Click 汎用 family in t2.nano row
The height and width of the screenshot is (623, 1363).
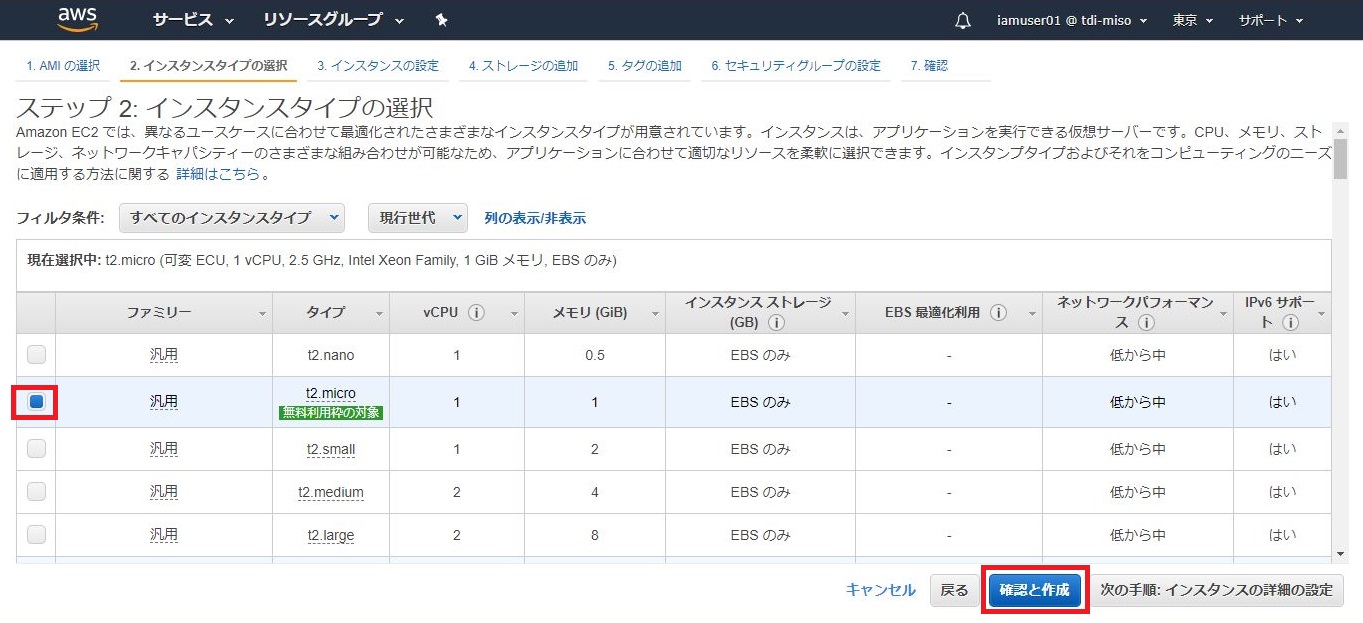point(164,355)
